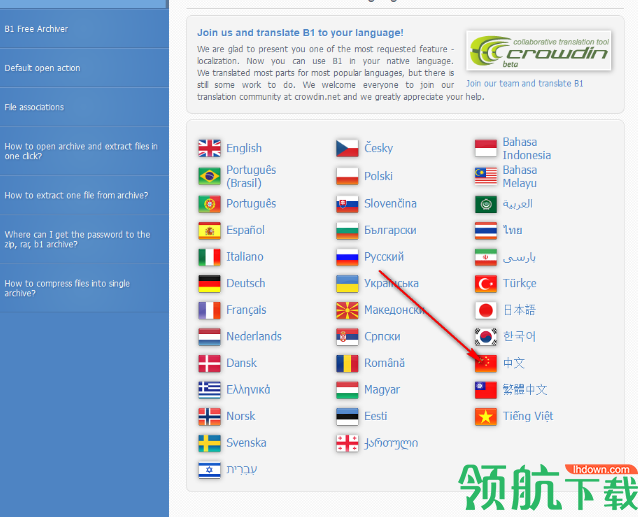Click the Vietnam flag icon
638x517 pixels.
click(485, 417)
